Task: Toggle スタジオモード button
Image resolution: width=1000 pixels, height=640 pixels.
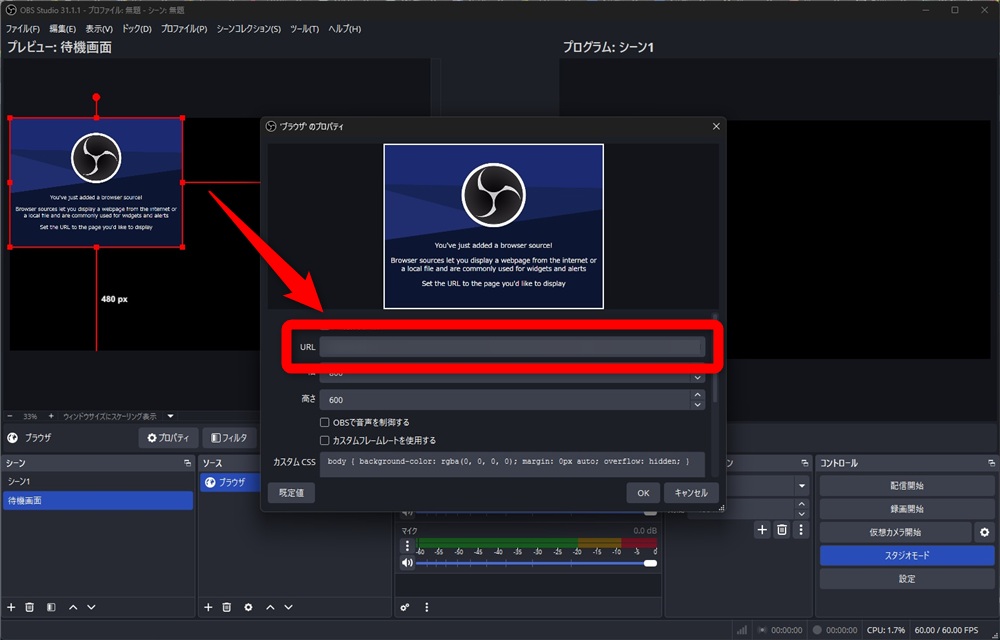Action: (x=907, y=555)
